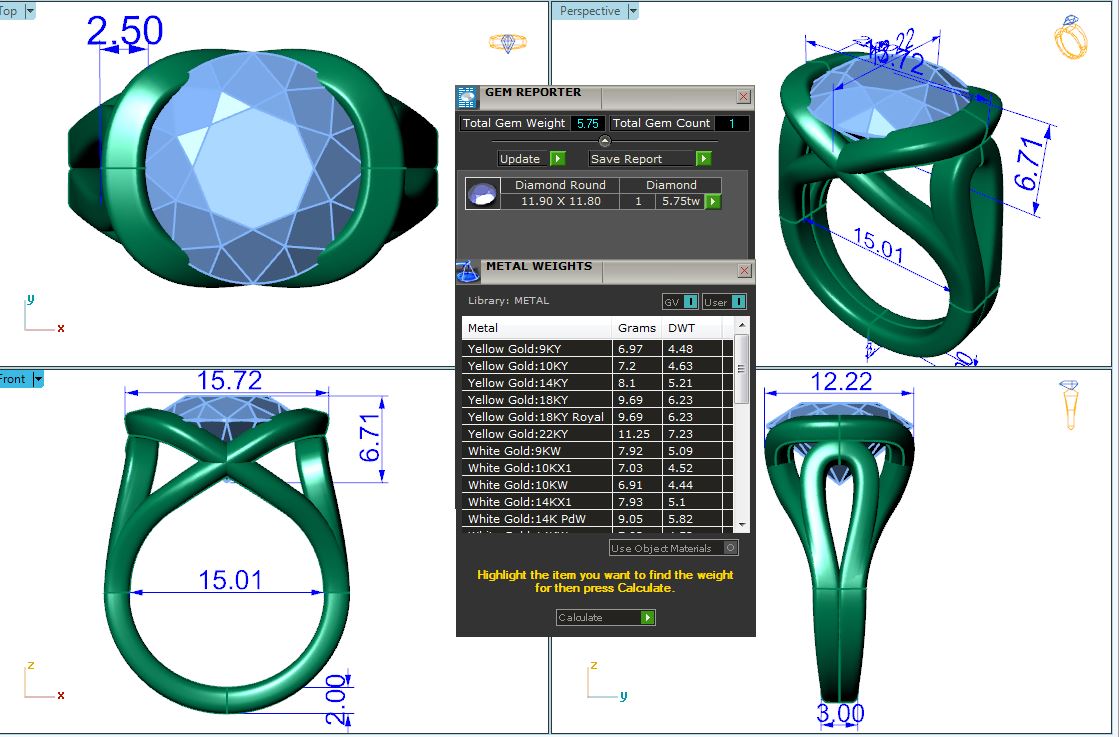Select the Diamond Round gem thumbnail
This screenshot has width=1119, height=737.
(x=483, y=194)
